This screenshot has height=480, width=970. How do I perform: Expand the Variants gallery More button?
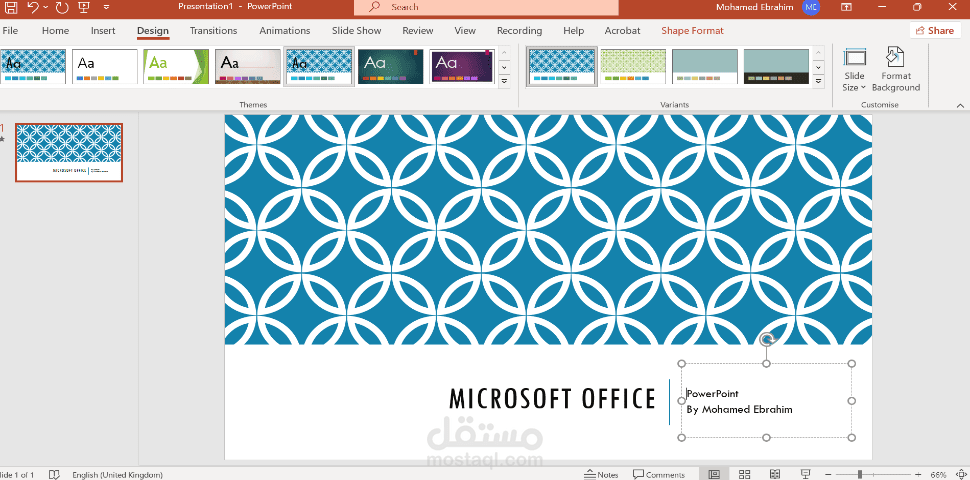[819, 81]
